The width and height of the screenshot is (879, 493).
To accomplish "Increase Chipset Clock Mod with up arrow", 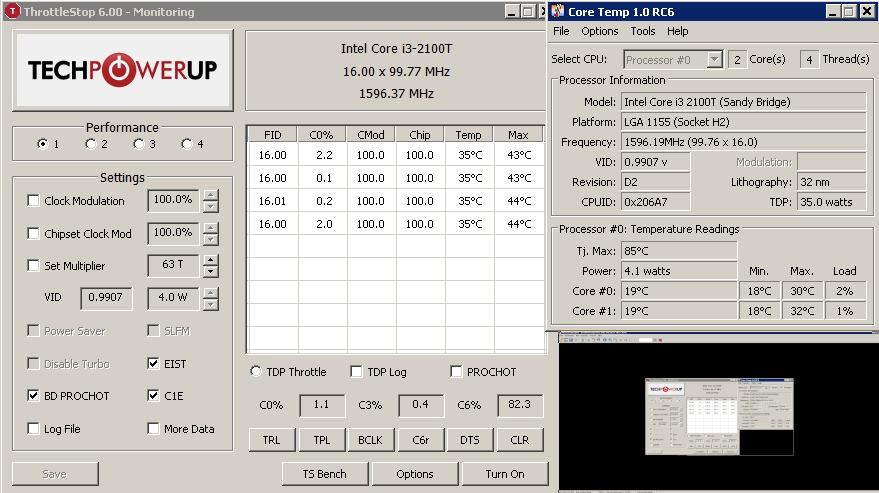I will pos(211,228).
